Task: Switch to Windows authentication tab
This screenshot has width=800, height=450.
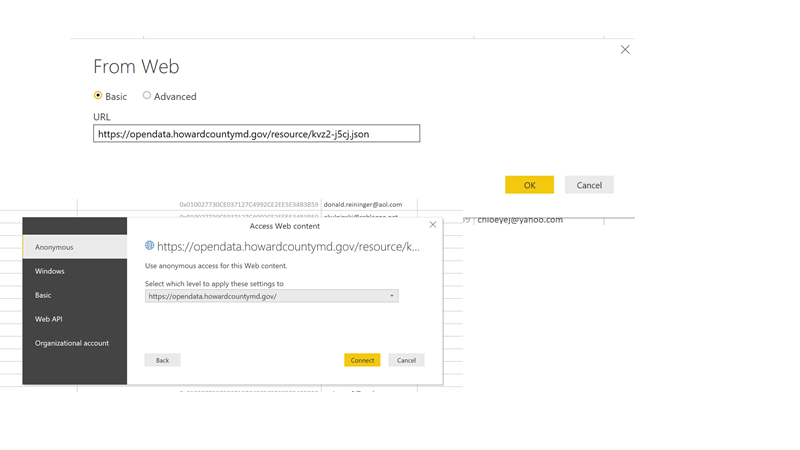Action: (75, 271)
